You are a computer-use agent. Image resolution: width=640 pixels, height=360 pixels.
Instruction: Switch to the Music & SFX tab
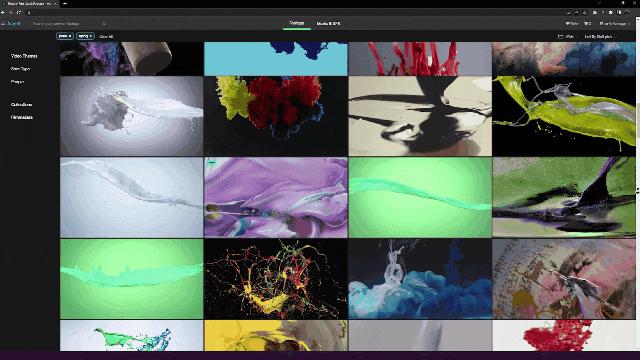click(328, 24)
